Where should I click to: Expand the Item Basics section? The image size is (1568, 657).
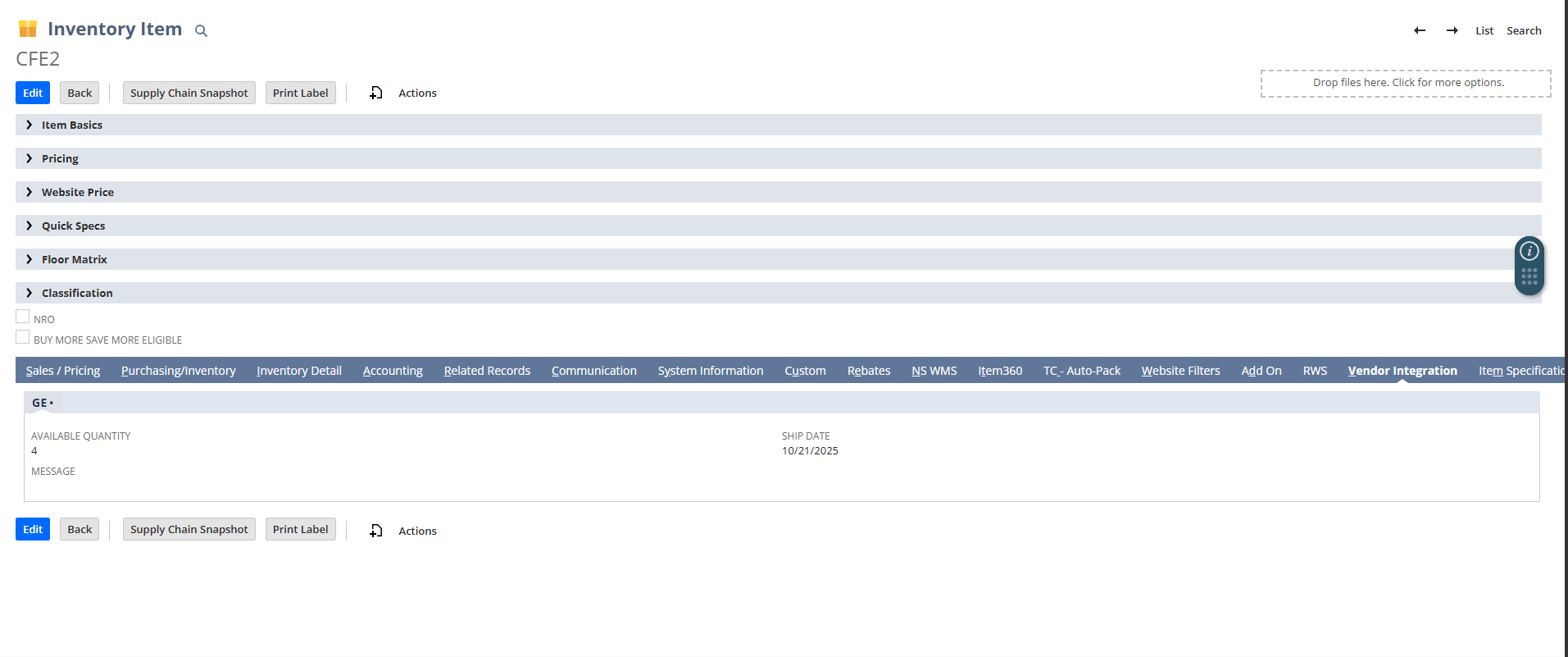click(71, 125)
